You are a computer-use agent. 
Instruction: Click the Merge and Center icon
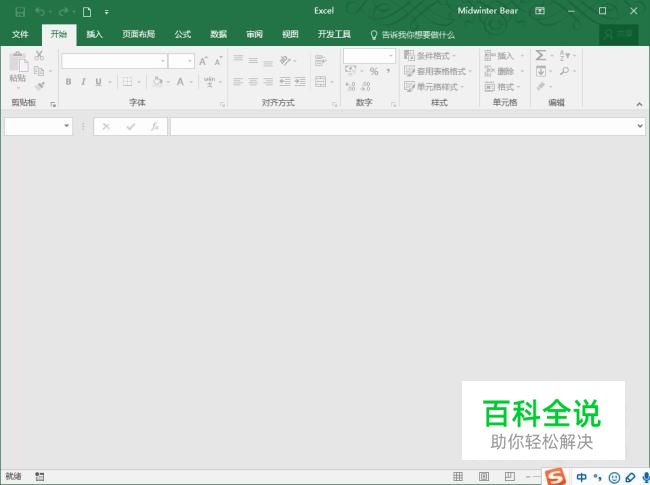point(320,81)
